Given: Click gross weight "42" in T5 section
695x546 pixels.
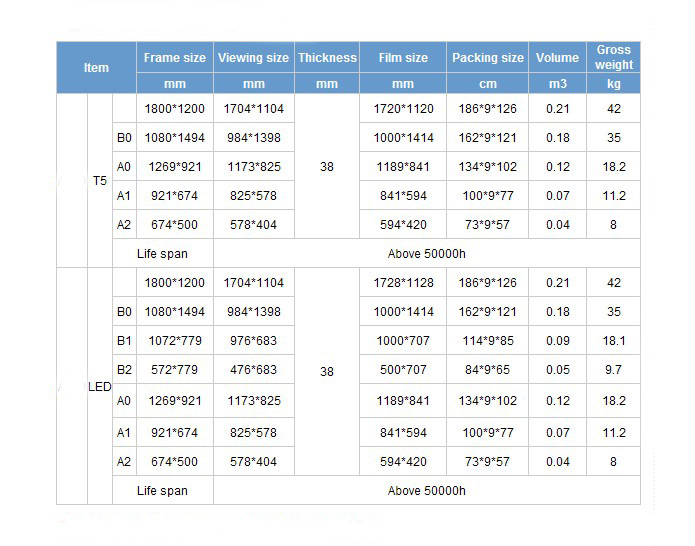Looking at the screenshot, I should click(614, 109).
